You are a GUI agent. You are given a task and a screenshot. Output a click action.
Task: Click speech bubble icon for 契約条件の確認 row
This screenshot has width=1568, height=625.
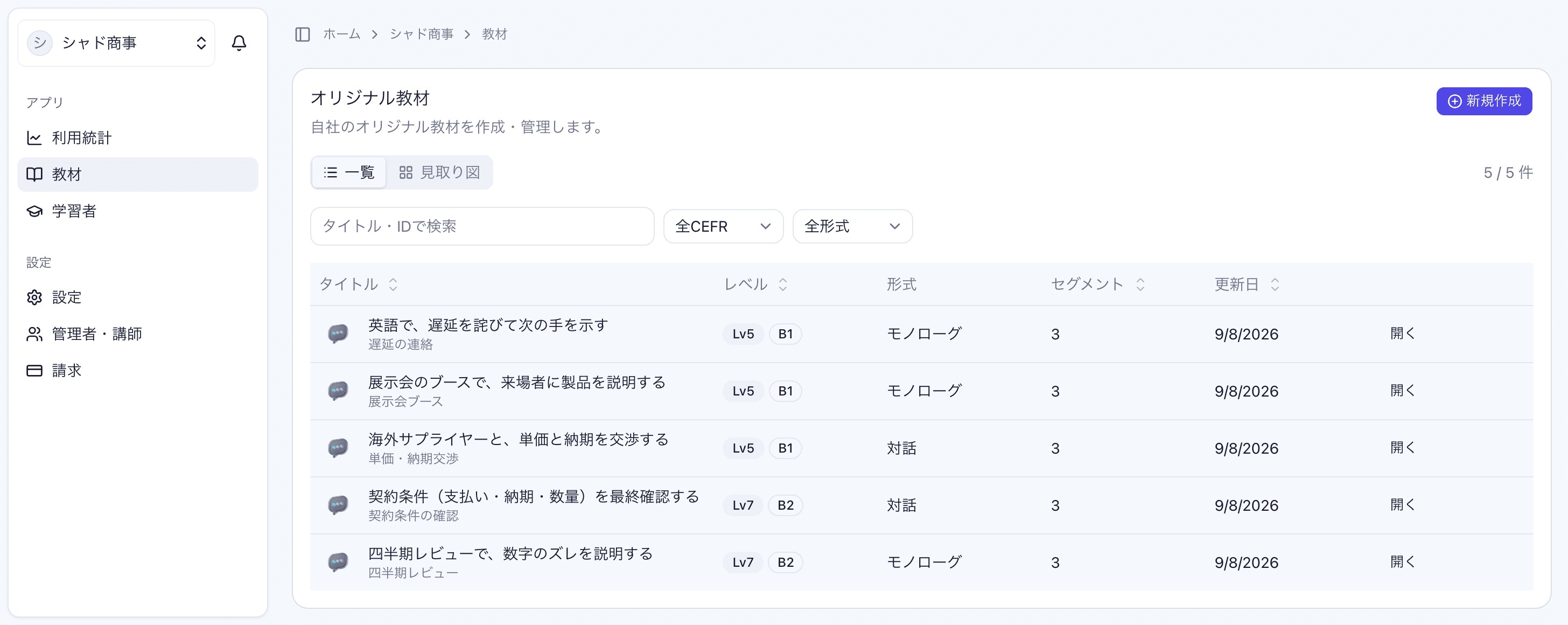click(x=338, y=505)
